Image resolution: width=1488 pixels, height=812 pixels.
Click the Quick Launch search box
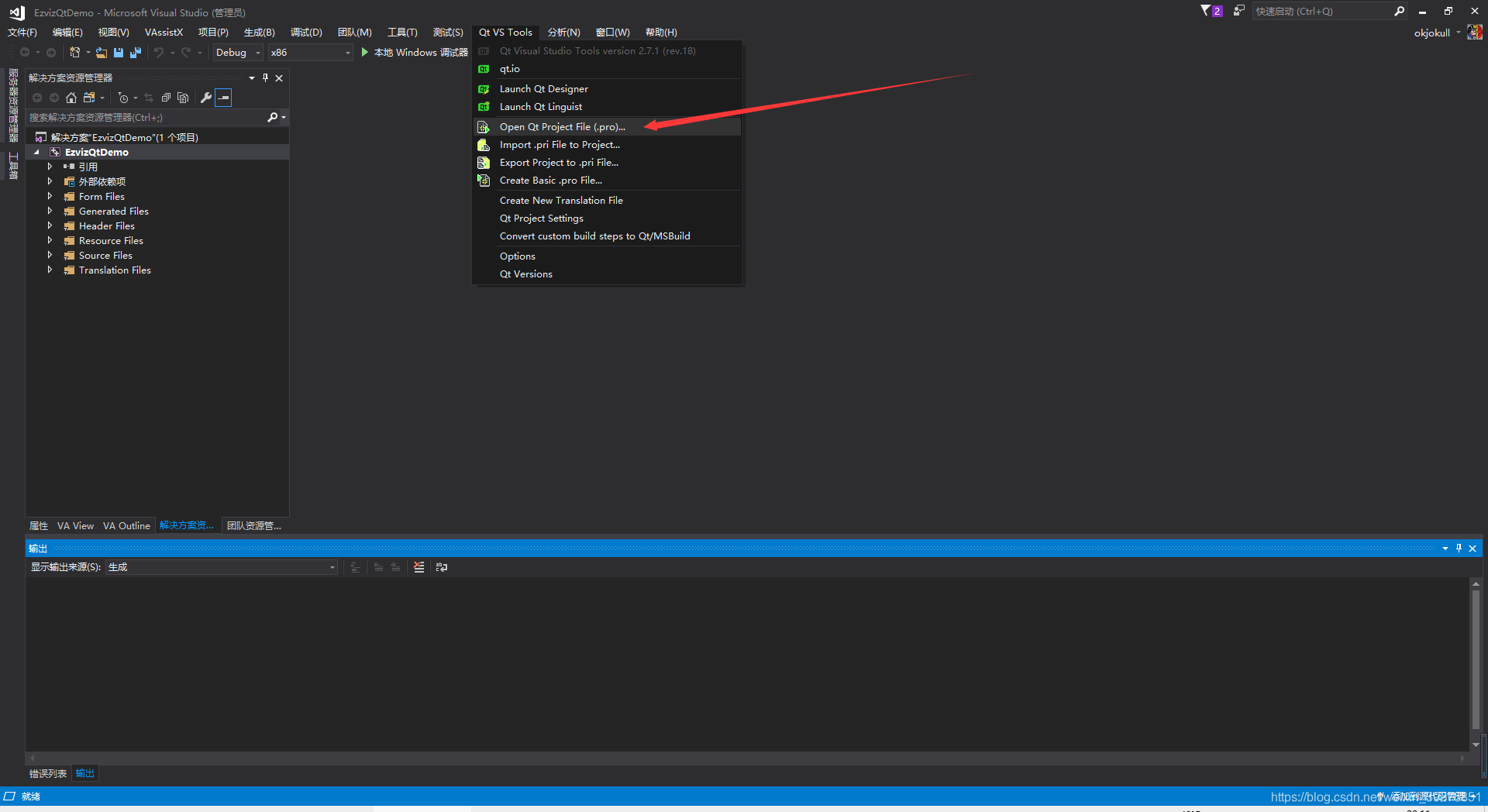[1322, 11]
